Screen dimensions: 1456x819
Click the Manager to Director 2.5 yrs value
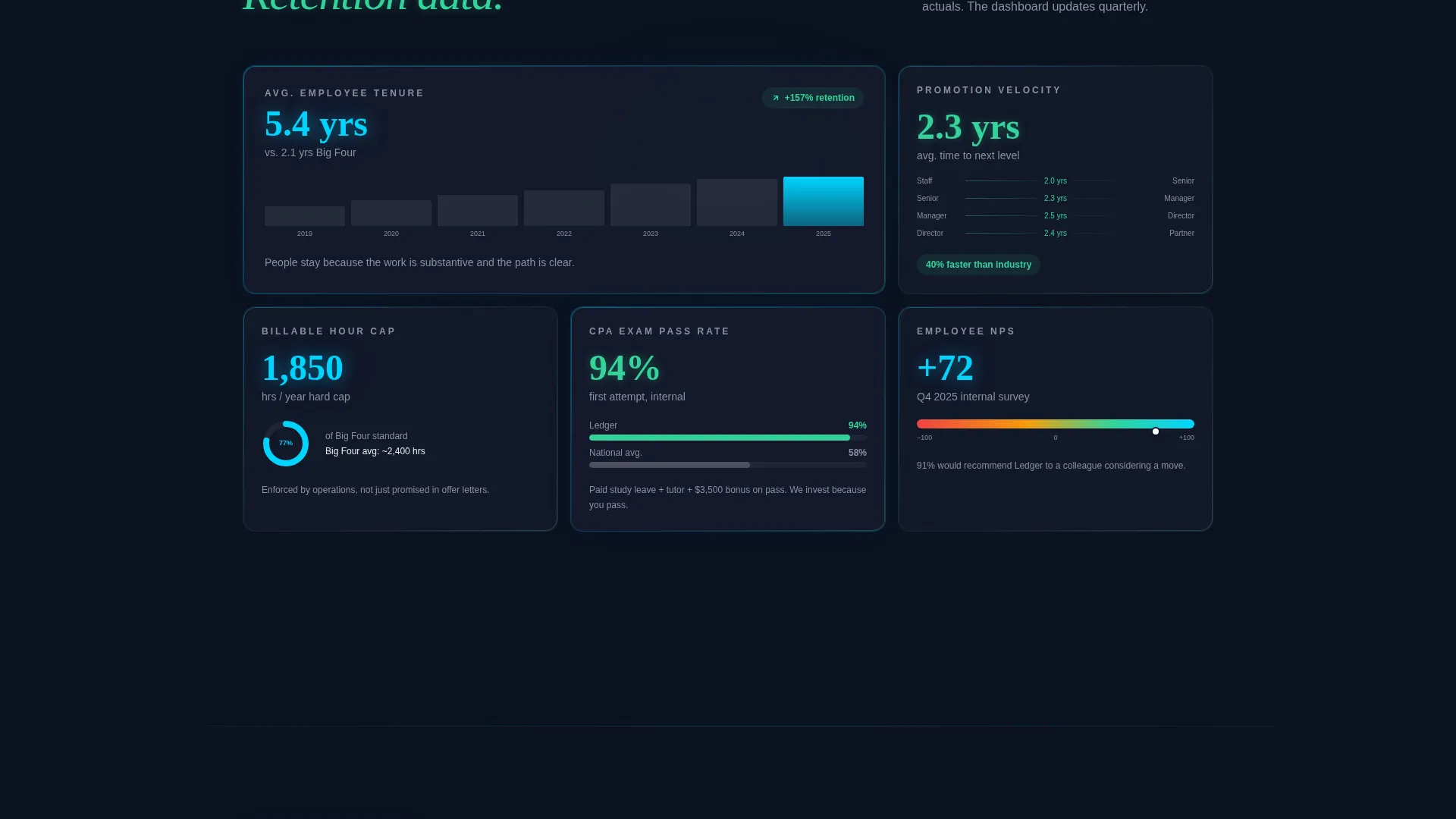point(1056,216)
